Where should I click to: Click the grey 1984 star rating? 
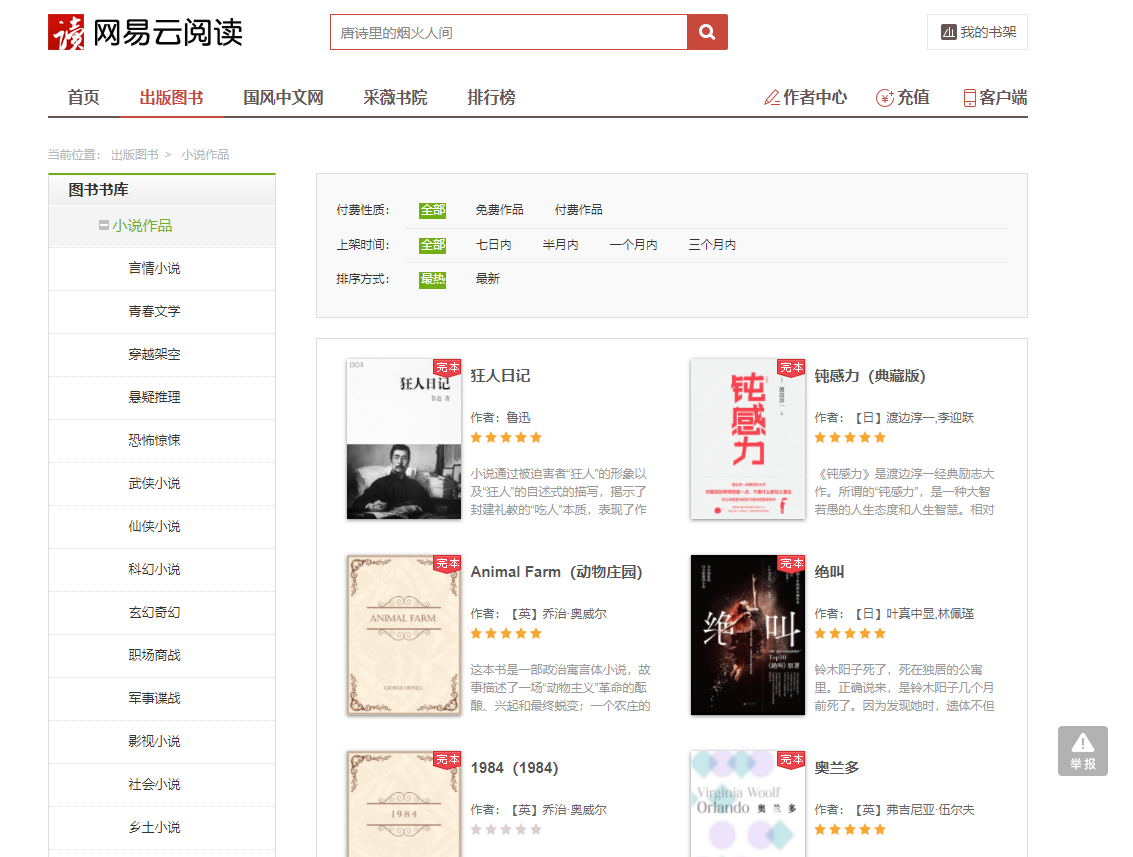(506, 830)
